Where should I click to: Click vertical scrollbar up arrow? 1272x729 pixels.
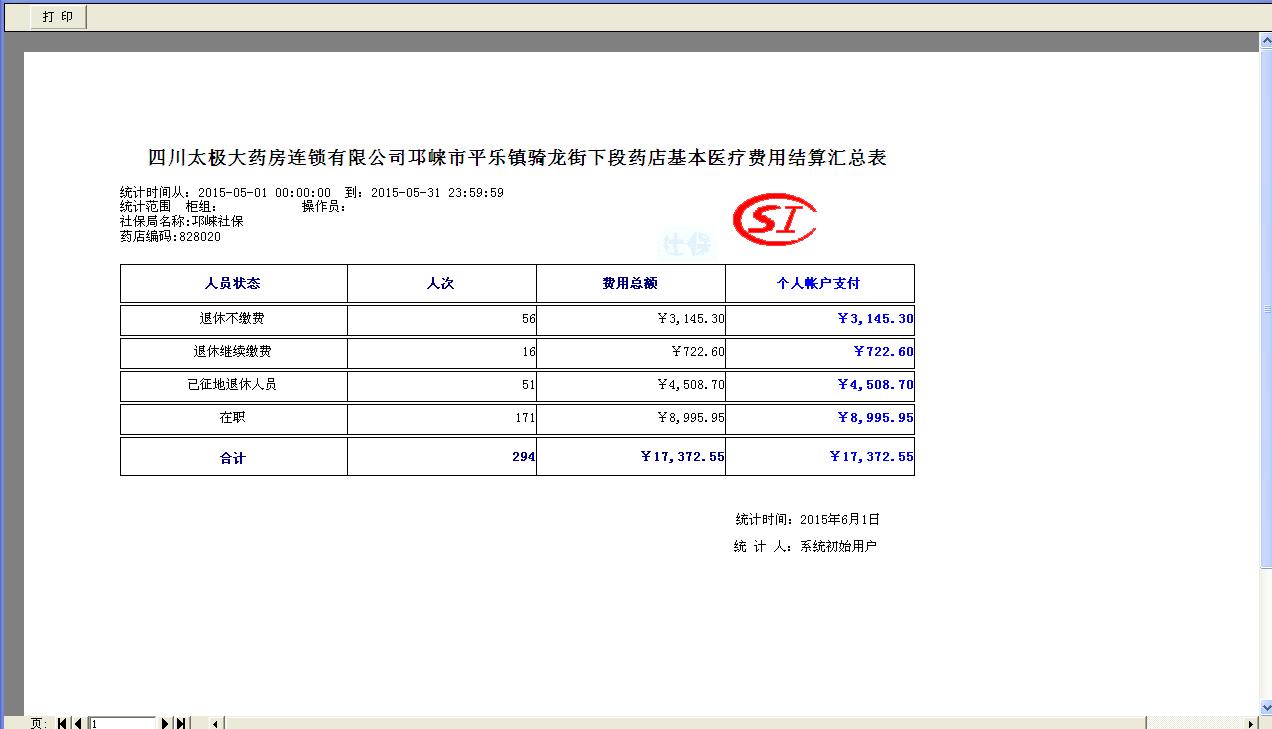click(1265, 39)
